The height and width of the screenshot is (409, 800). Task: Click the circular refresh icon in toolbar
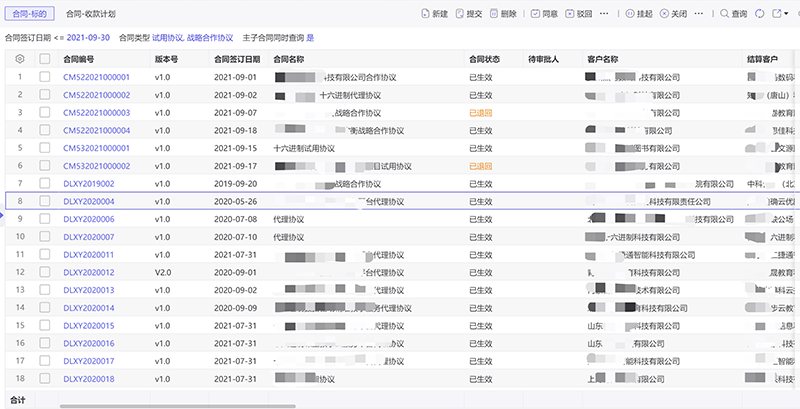760,14
